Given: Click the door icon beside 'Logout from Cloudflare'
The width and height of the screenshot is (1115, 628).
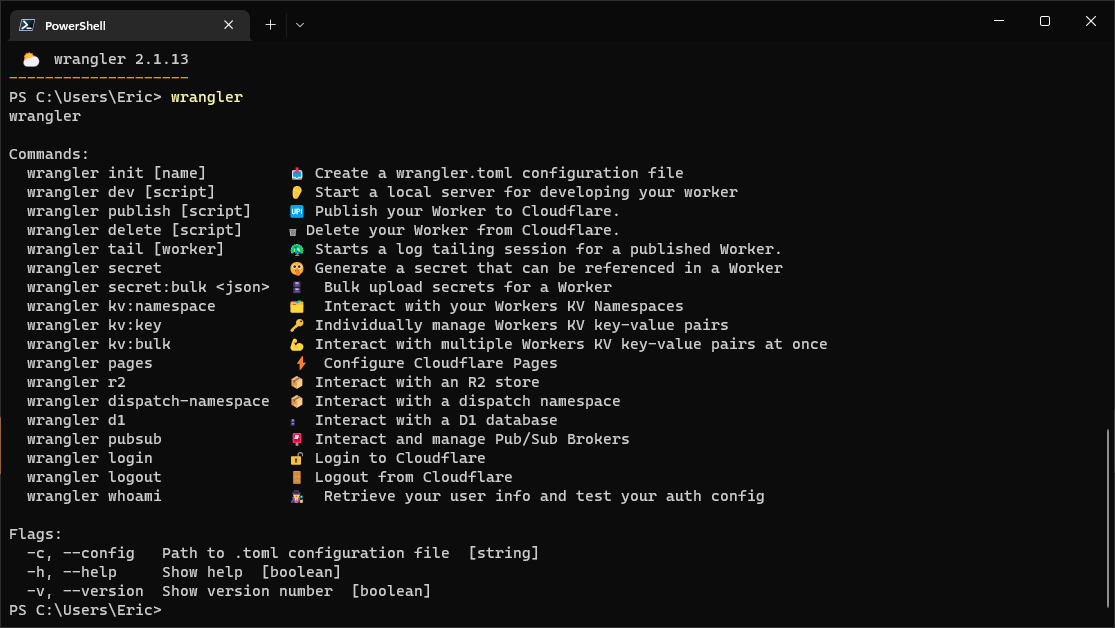Looking at the screenshot, I should click(x=296, y=477).
